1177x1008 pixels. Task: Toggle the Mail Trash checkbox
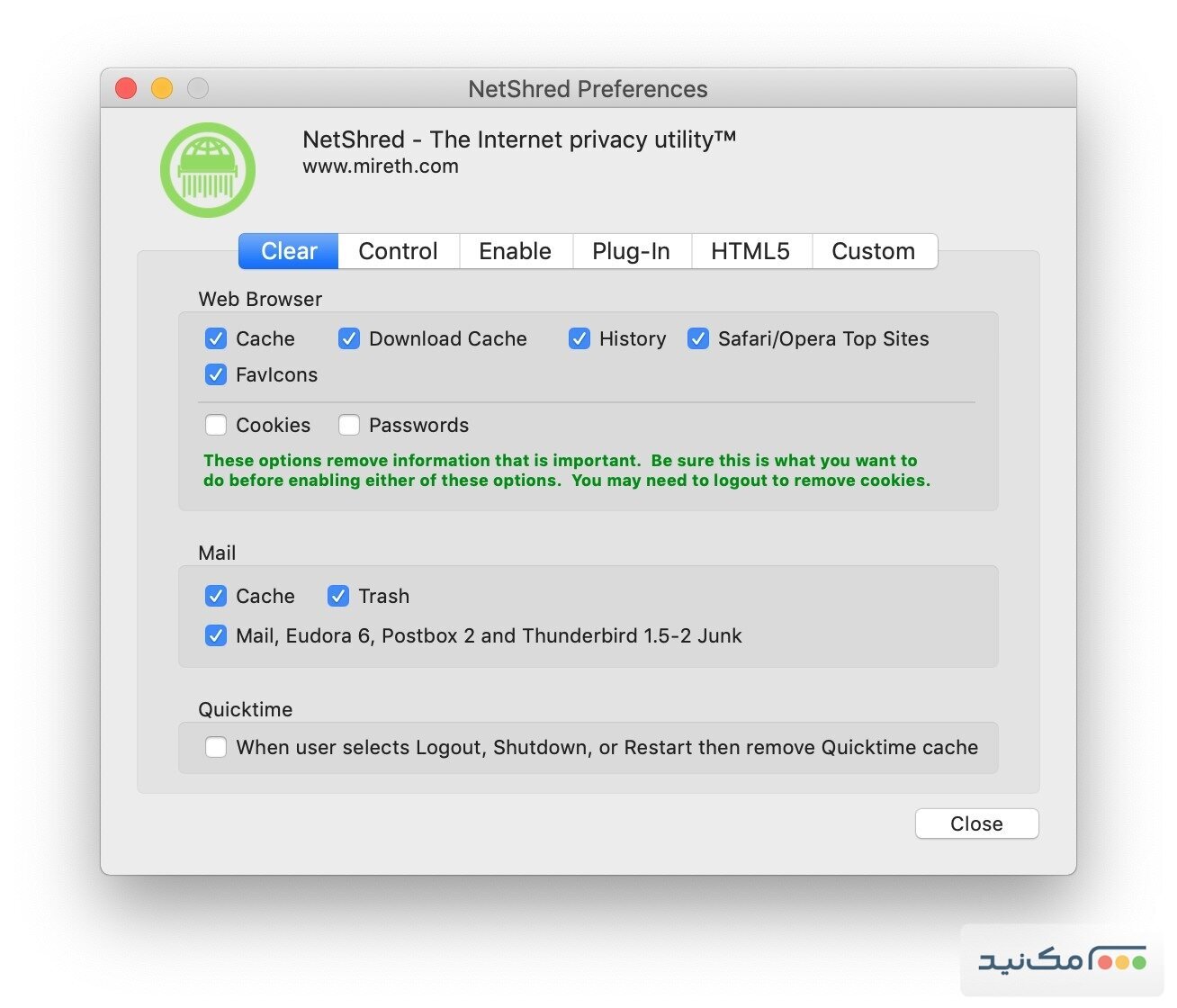point(338,596)
